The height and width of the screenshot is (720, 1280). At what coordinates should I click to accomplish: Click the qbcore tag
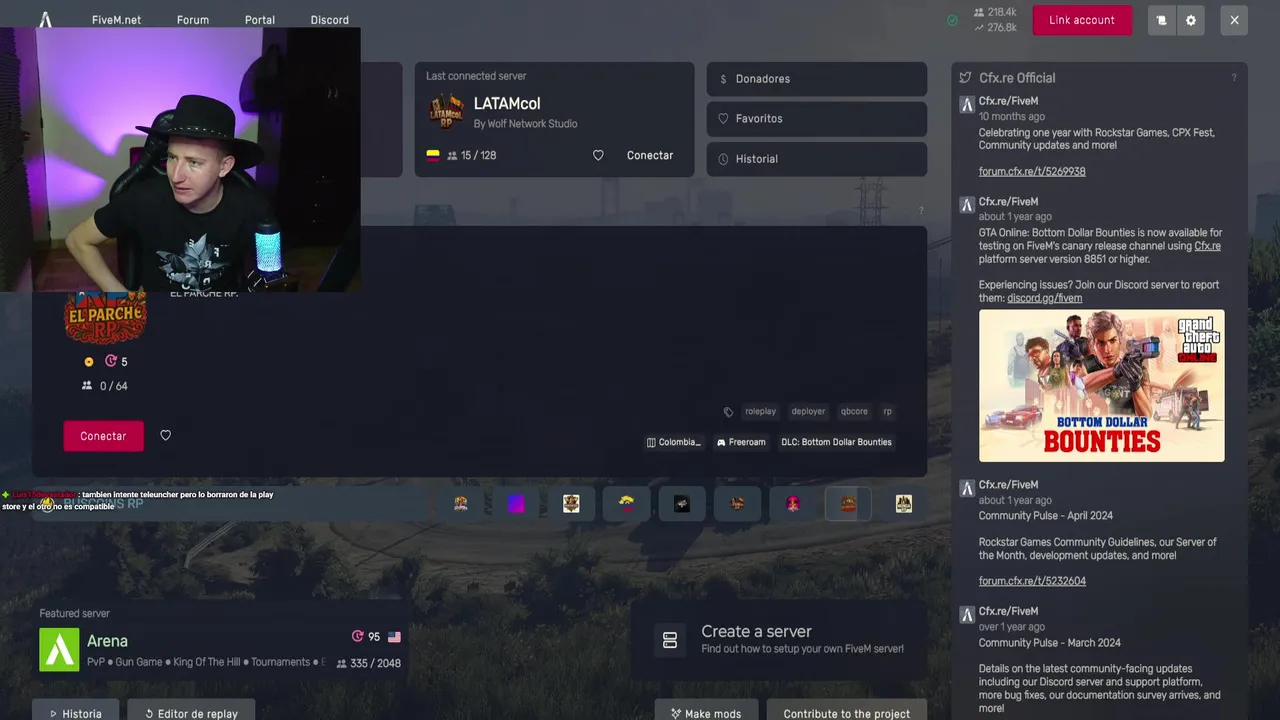pos(854,411)
